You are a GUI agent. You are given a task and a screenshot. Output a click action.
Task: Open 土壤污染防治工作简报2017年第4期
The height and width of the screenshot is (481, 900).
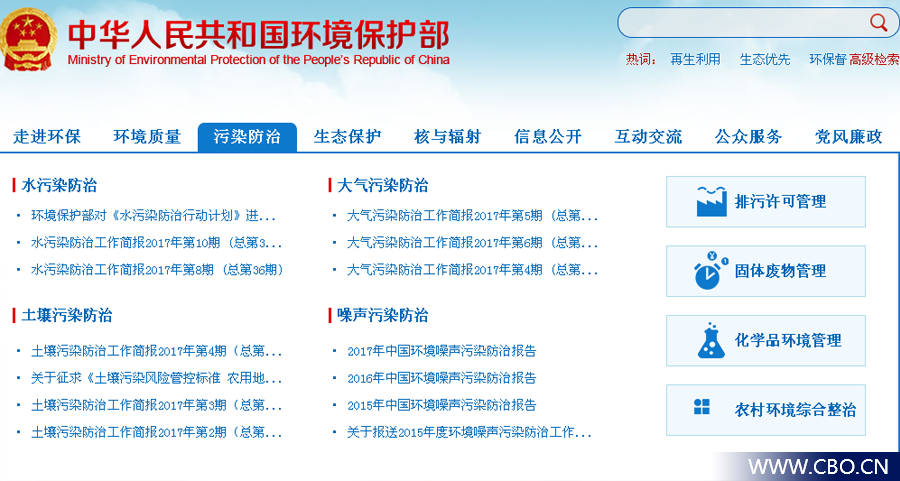156,351
